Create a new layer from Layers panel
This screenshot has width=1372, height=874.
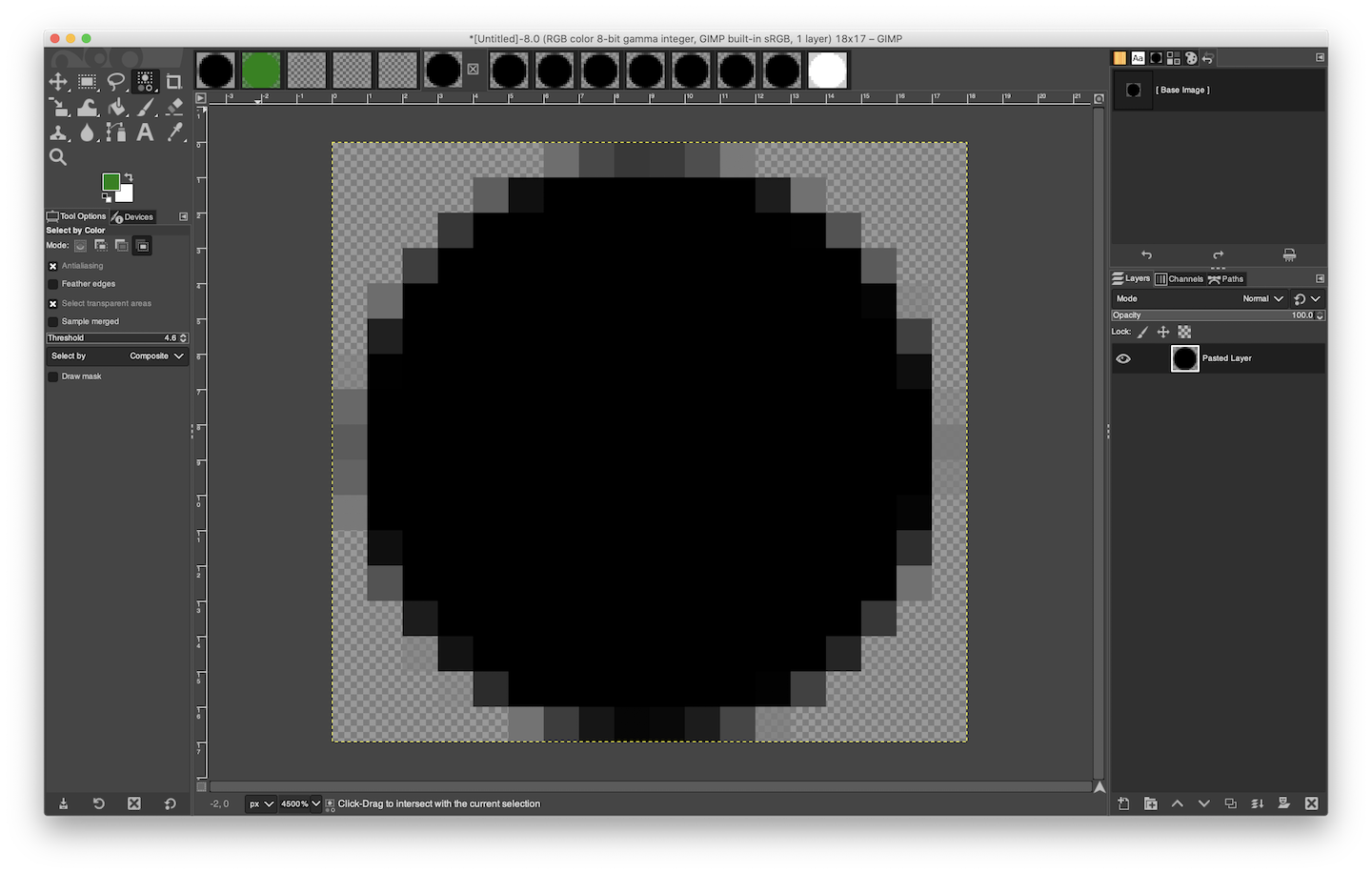(1123, 803)
